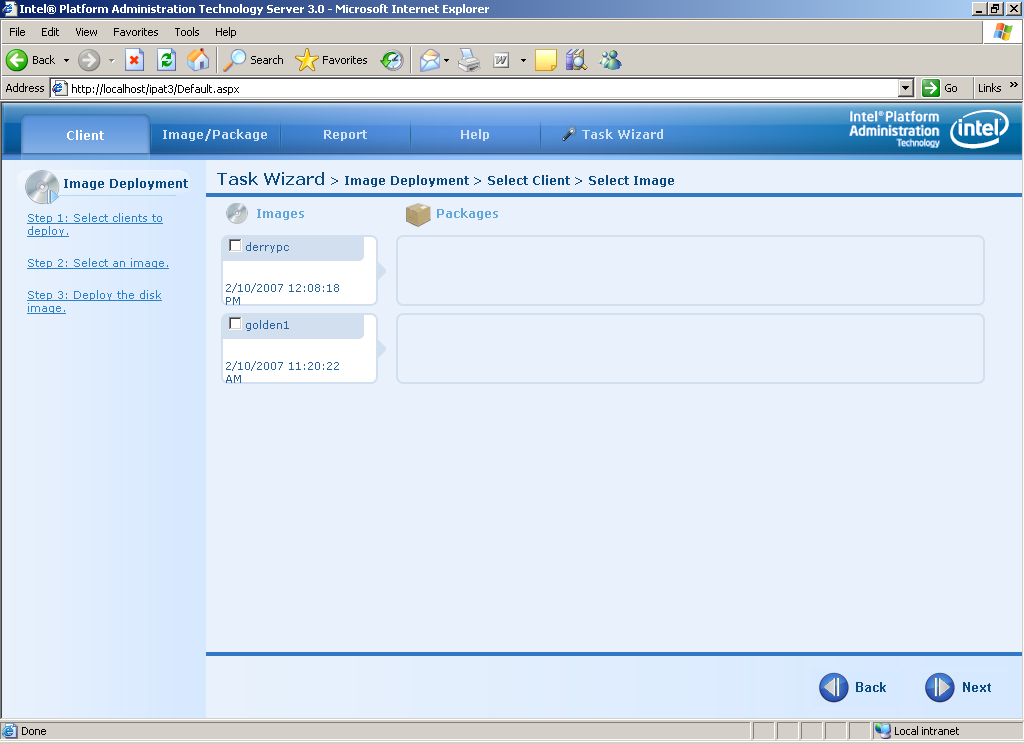The image size is (1024, 744).
Task: Stop page loading with the red X icon
Action: point(134,60)
